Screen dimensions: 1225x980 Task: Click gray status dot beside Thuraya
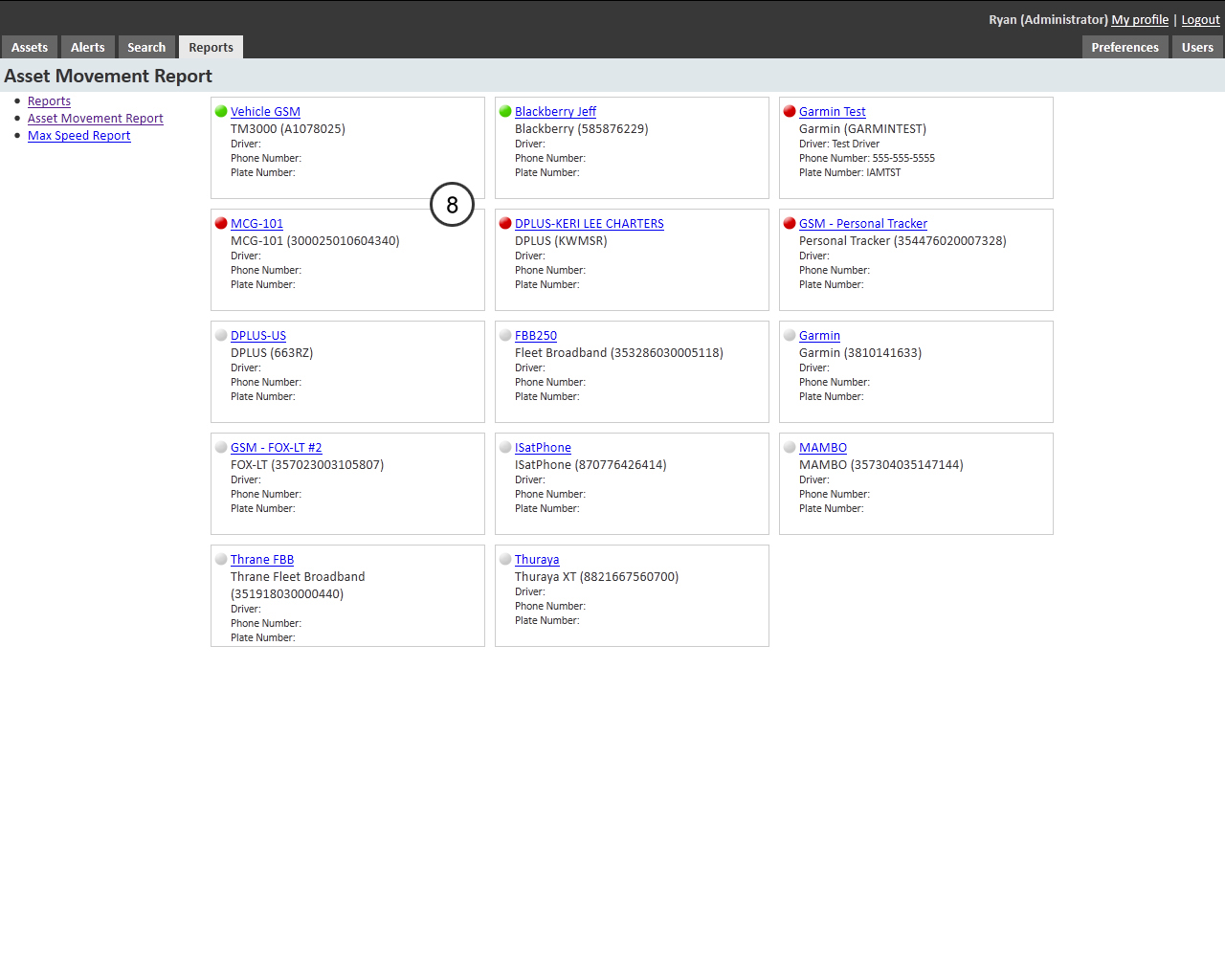point(505,560)
